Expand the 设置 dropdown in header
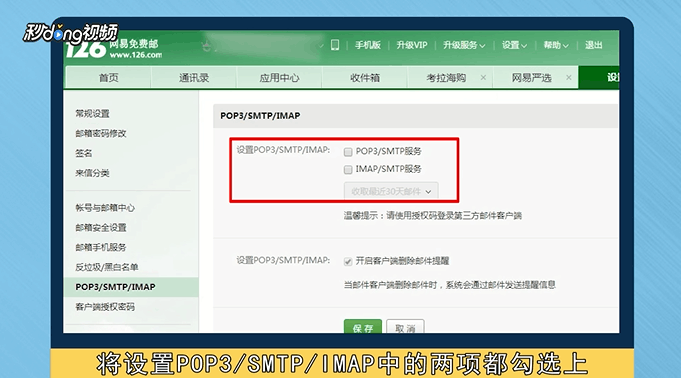Viewport: 681px width, 378px height. point(514,45)
